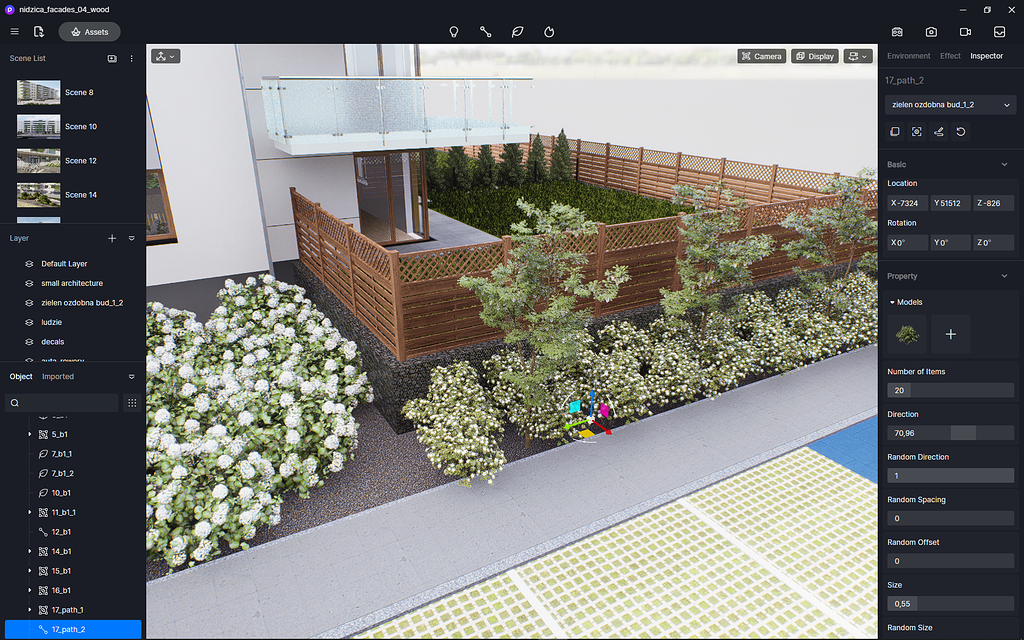Click the Assets button in the Scene List panel
This screenshot has width=1024, height=640.
point(89,31)
